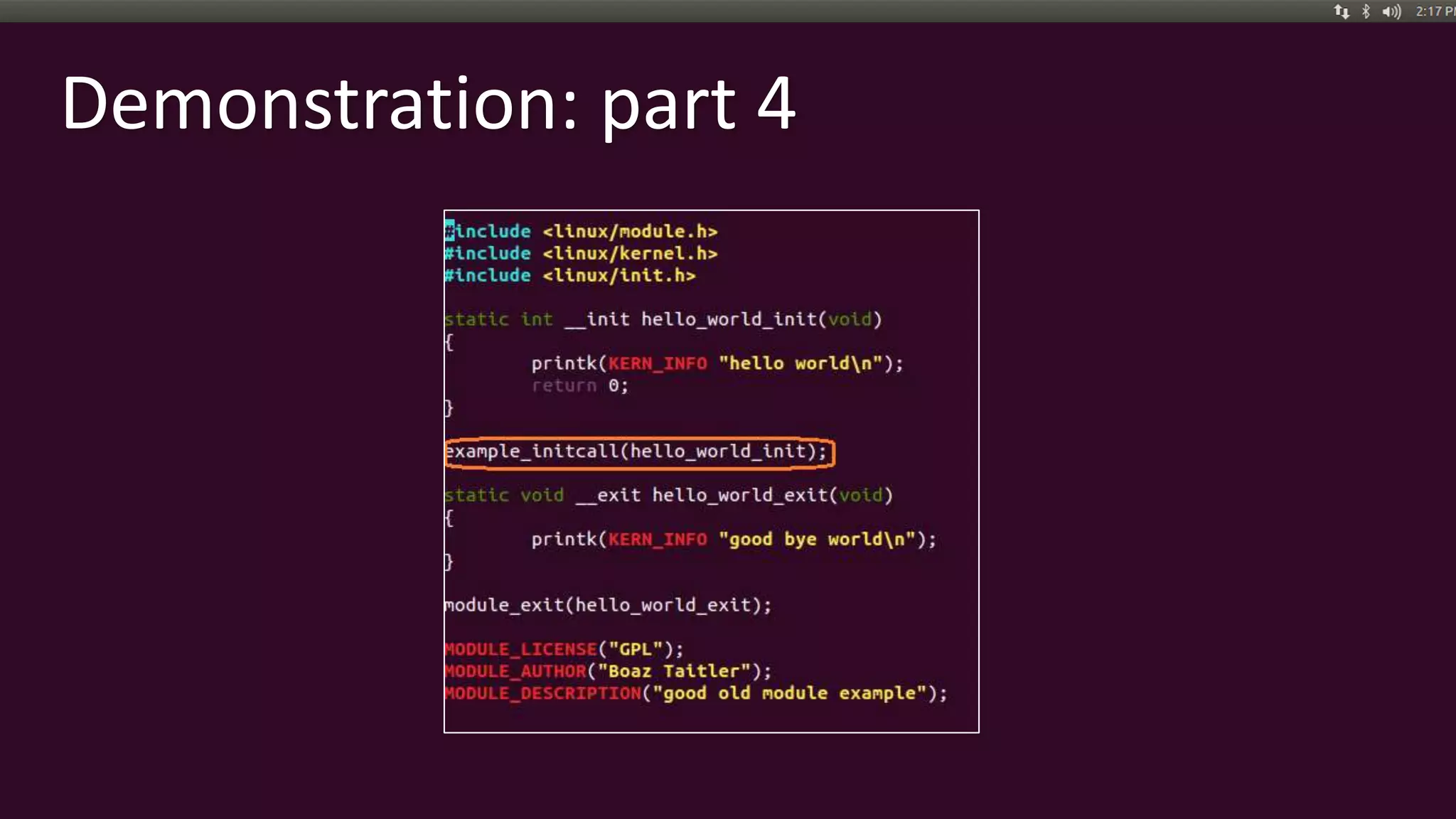Click the 'return 0;' statement
This screenshot has height=819, width=1456.
coord(580,385)
